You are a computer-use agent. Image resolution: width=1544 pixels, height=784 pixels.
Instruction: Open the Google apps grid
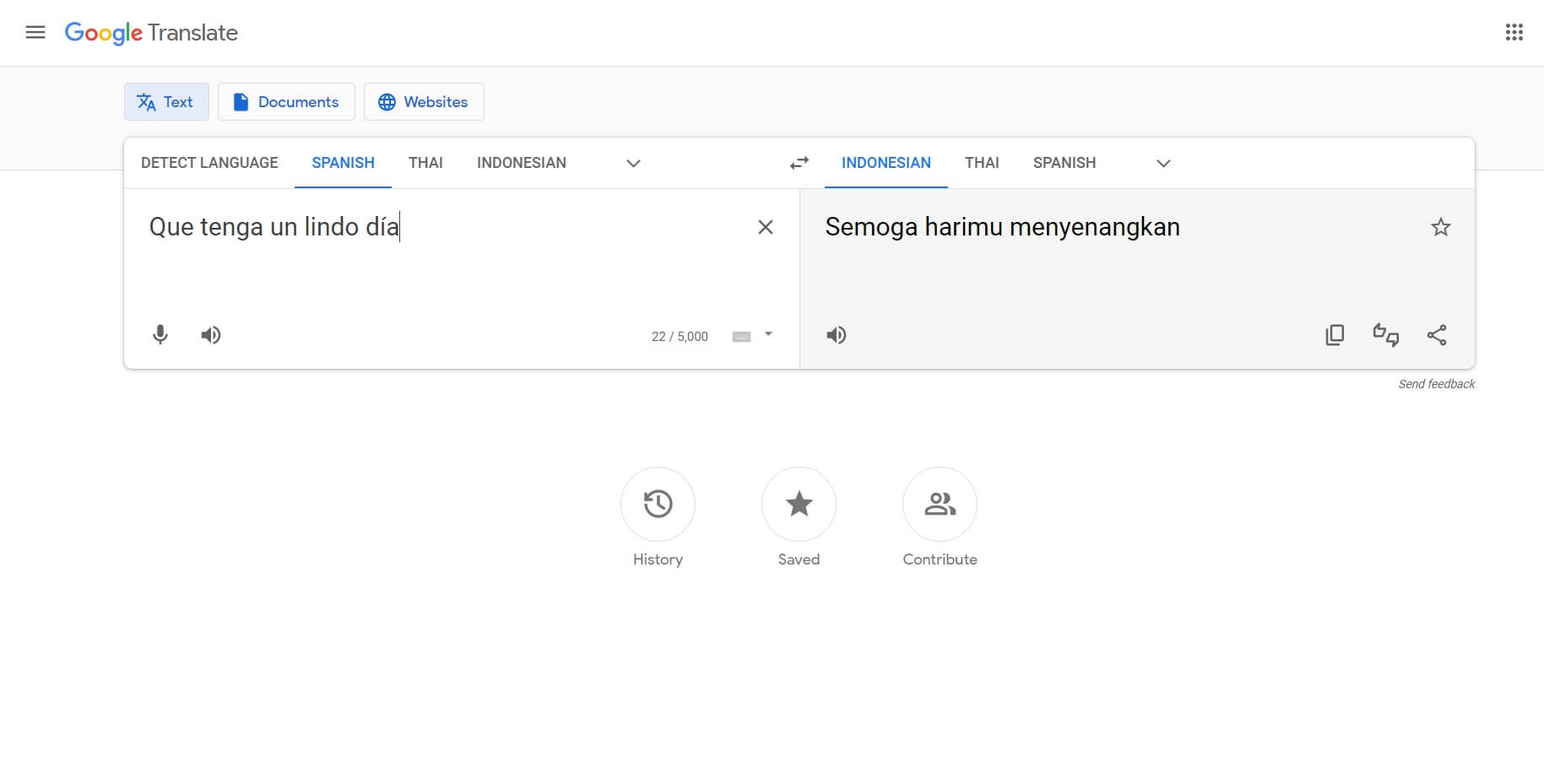1514,33
